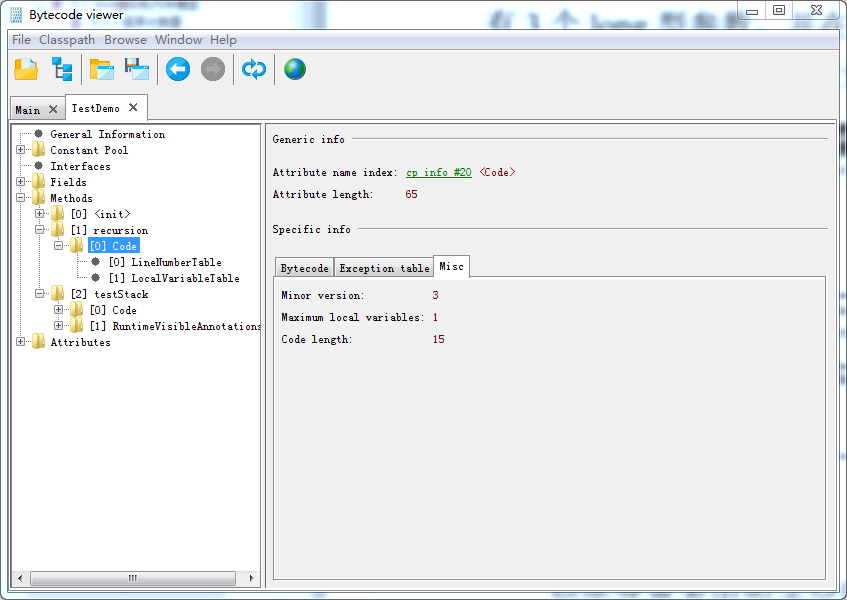Select [0] Code under testStack

point(113,310)
